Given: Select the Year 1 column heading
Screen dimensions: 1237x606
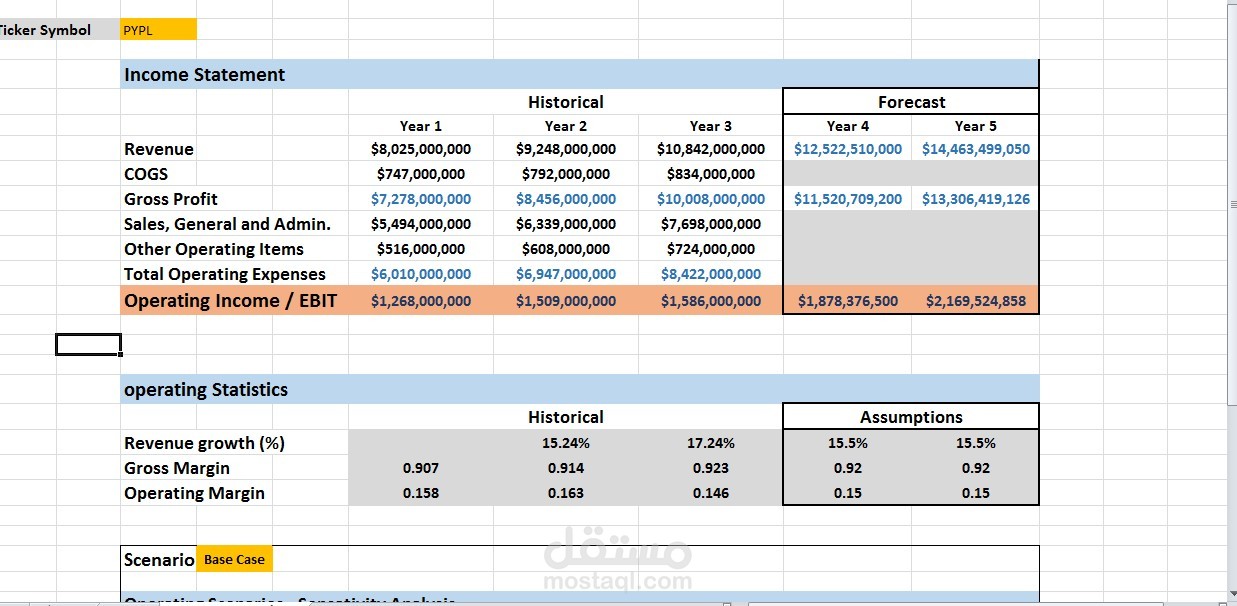Looking at the screenshot, I should click(421, 126).
